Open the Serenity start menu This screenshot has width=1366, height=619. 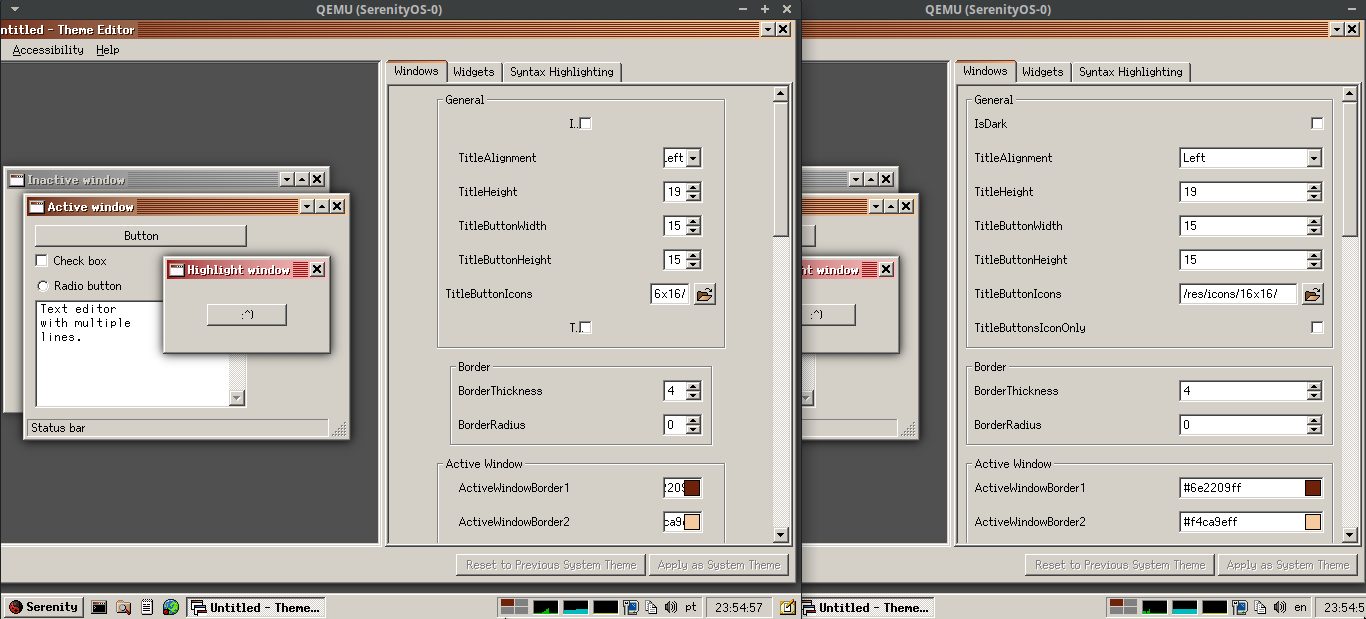tap(42, 606)
